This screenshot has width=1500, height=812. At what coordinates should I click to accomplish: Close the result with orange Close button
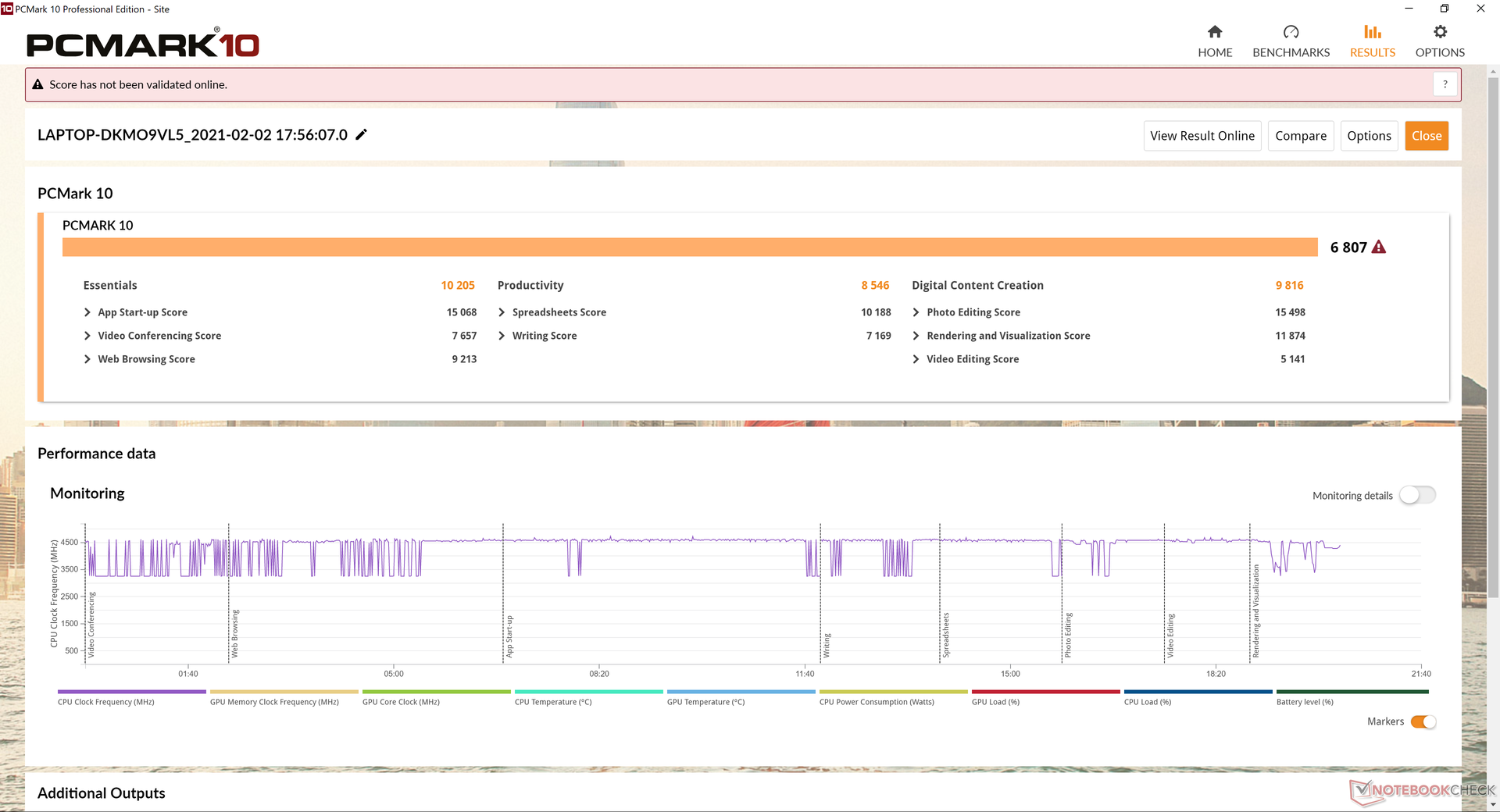click(x=1427, y=136)
